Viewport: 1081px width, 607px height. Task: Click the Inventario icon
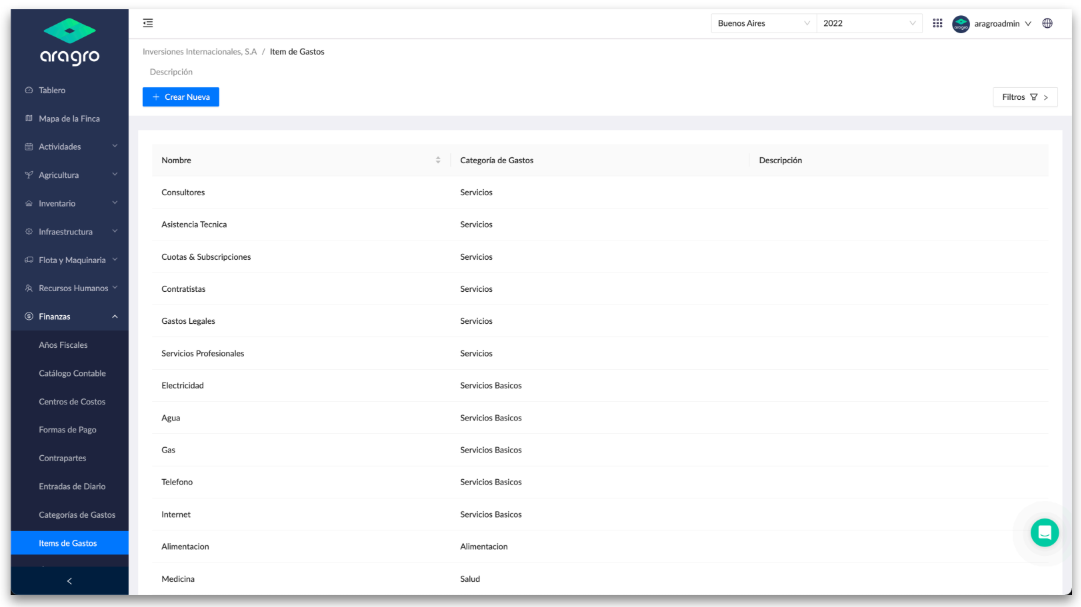[29, 203]
